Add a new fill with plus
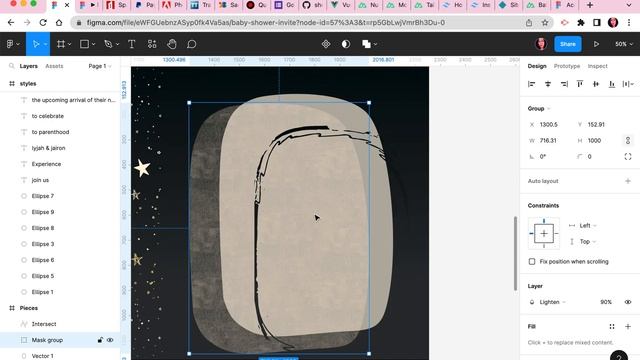Viewport: 640px width, 360px height. point(628,327)
